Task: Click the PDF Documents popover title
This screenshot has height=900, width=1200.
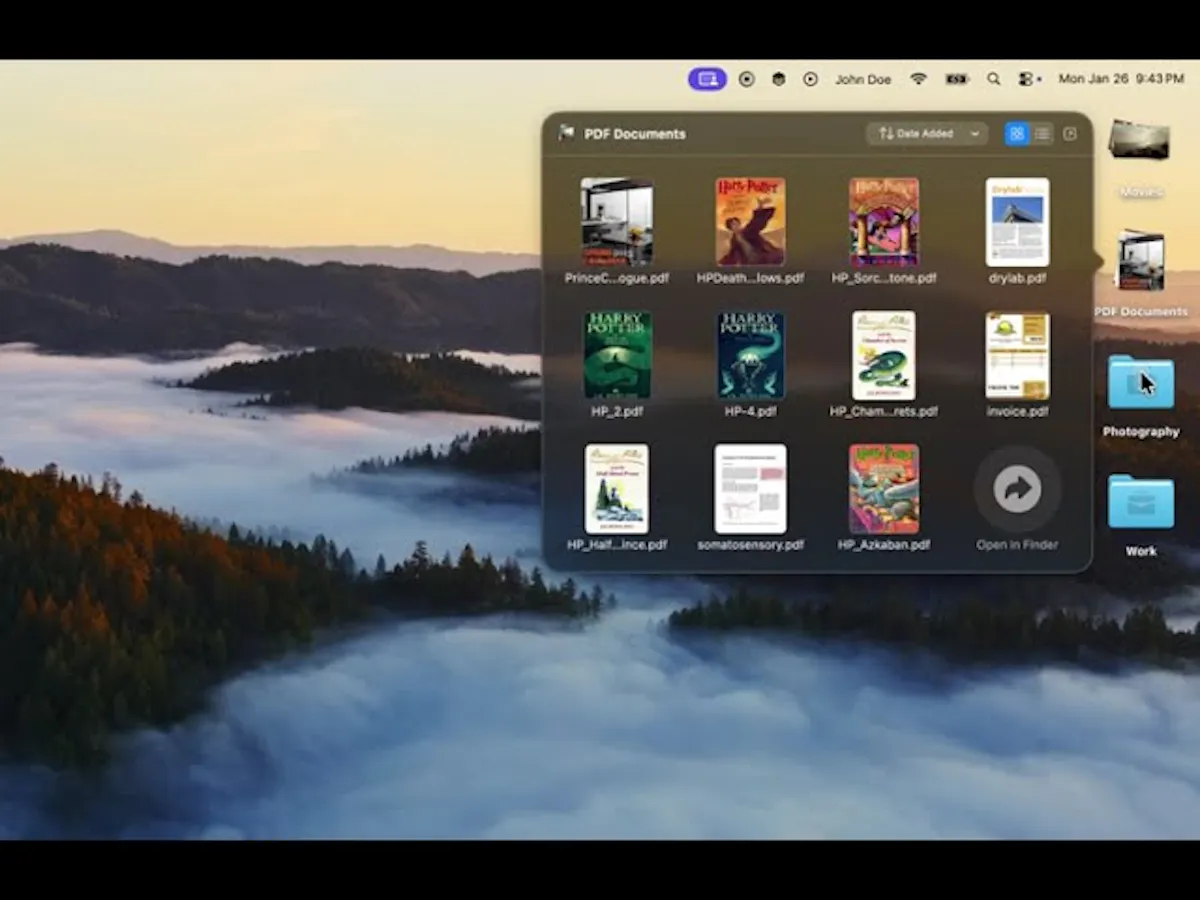Action: point(635,134)
